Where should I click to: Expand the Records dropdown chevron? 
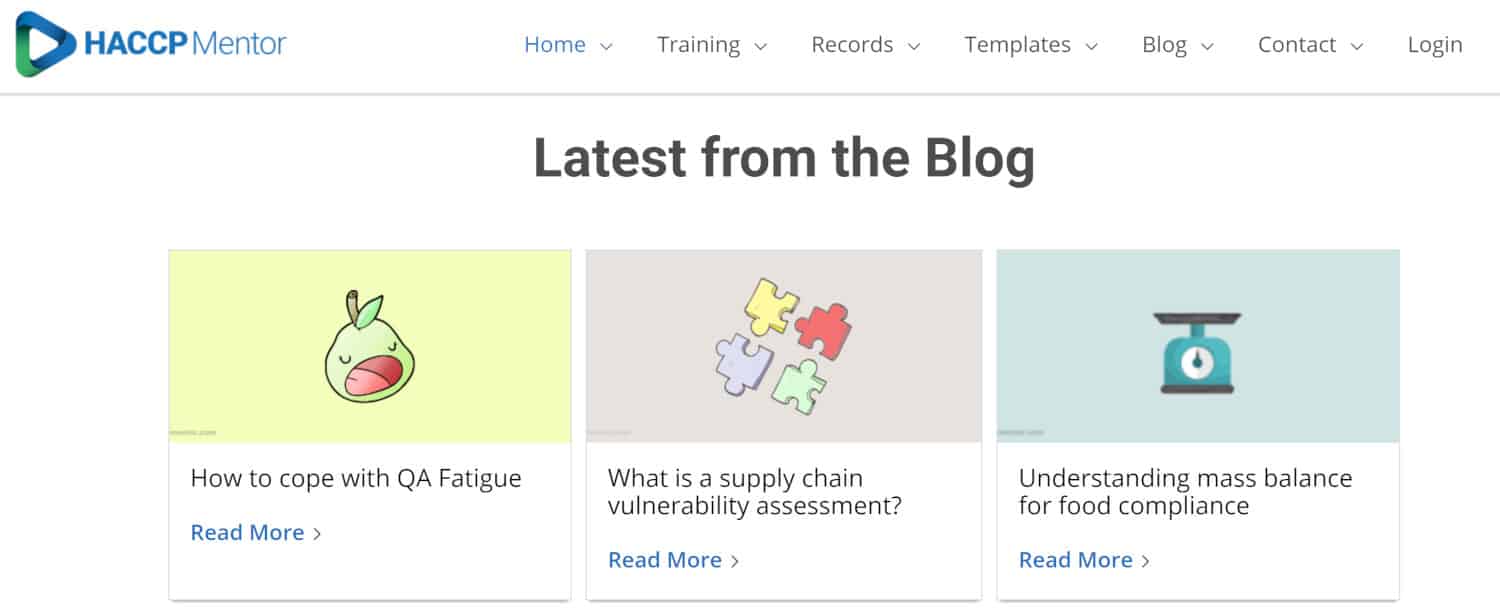point(913,46)
